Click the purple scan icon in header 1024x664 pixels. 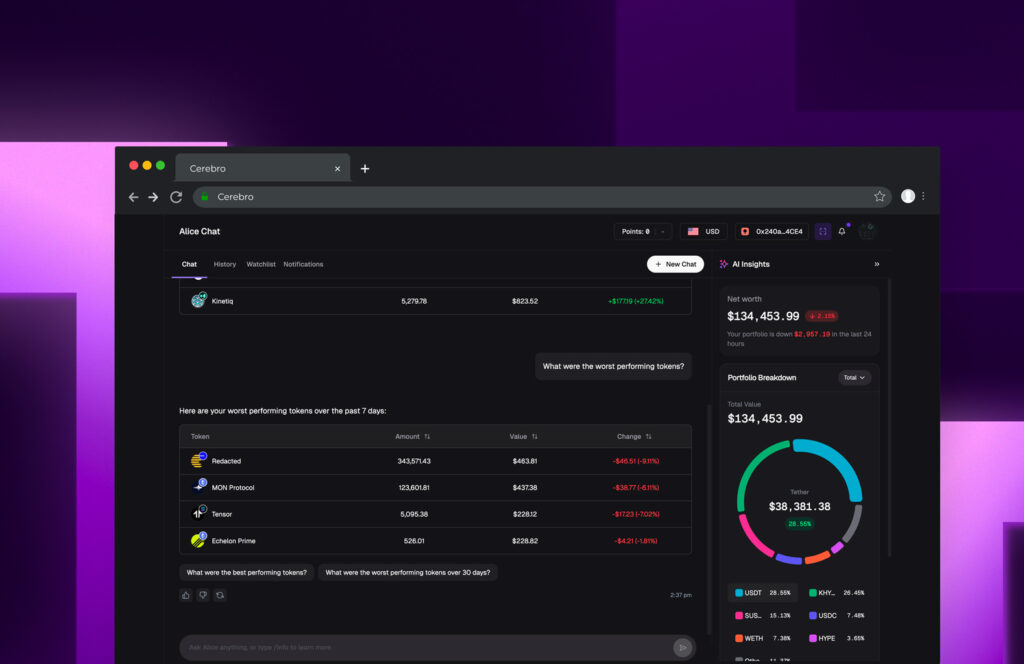coord(823,231)
